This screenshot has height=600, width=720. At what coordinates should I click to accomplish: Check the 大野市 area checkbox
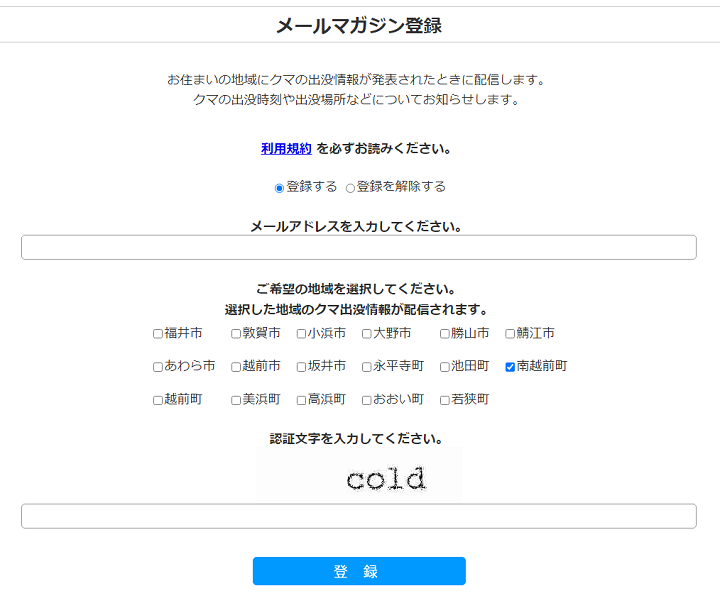pyautogui.click(x=367, y=334)
